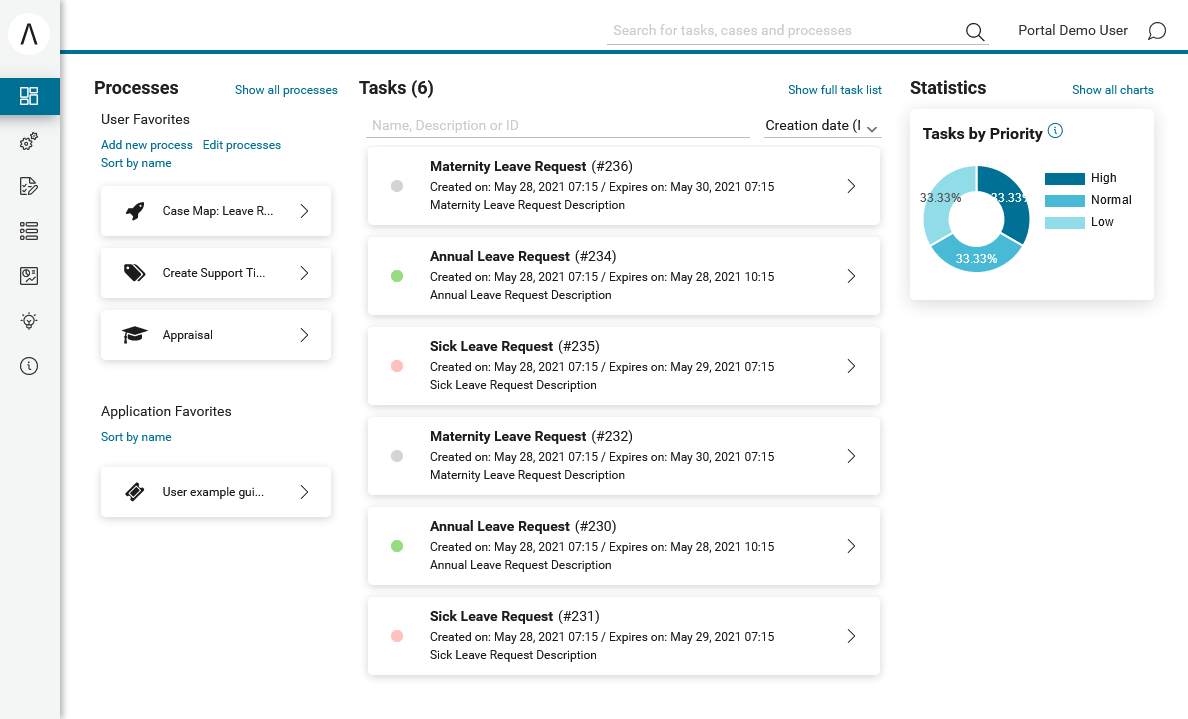Open the Cases list sidebar icon

coord(29,231)
